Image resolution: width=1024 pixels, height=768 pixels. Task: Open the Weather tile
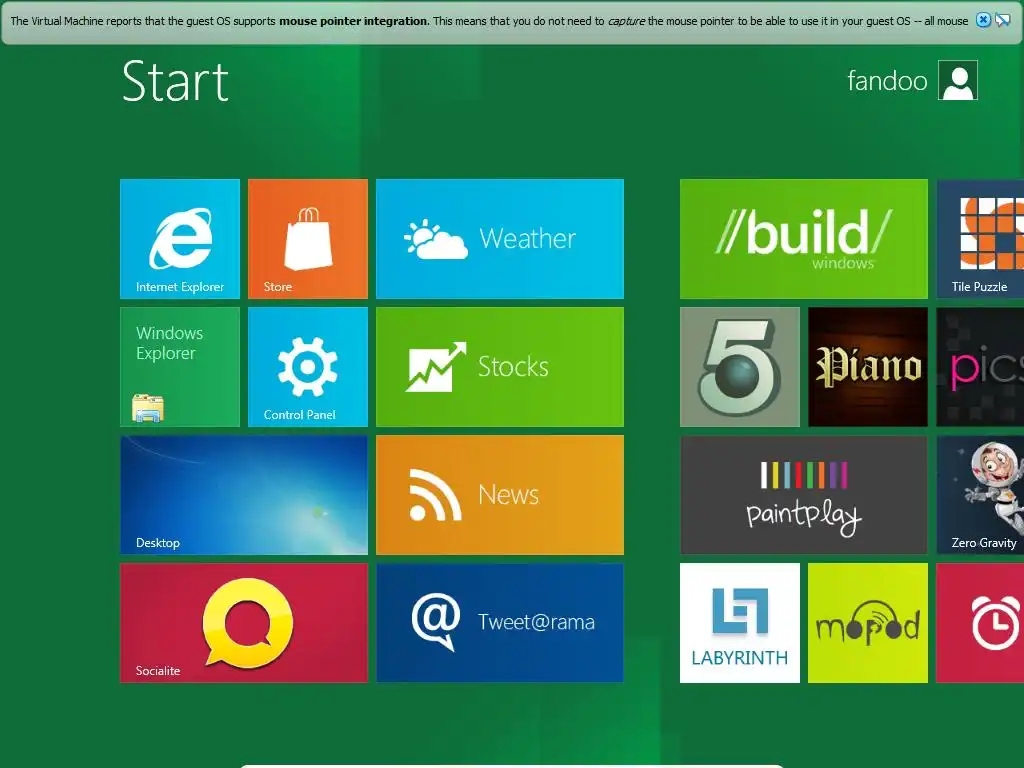tap(500, 239)
